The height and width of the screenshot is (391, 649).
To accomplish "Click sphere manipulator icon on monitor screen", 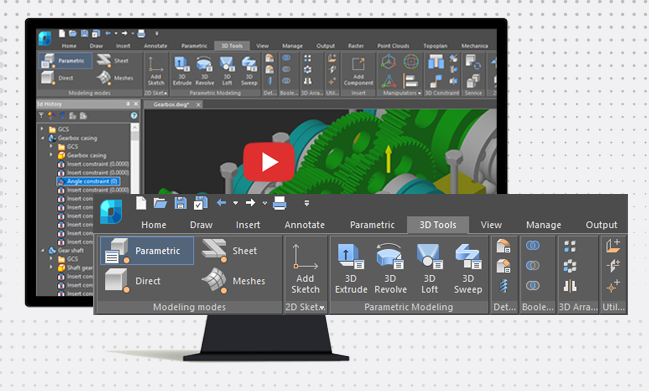I will point(411,62).
